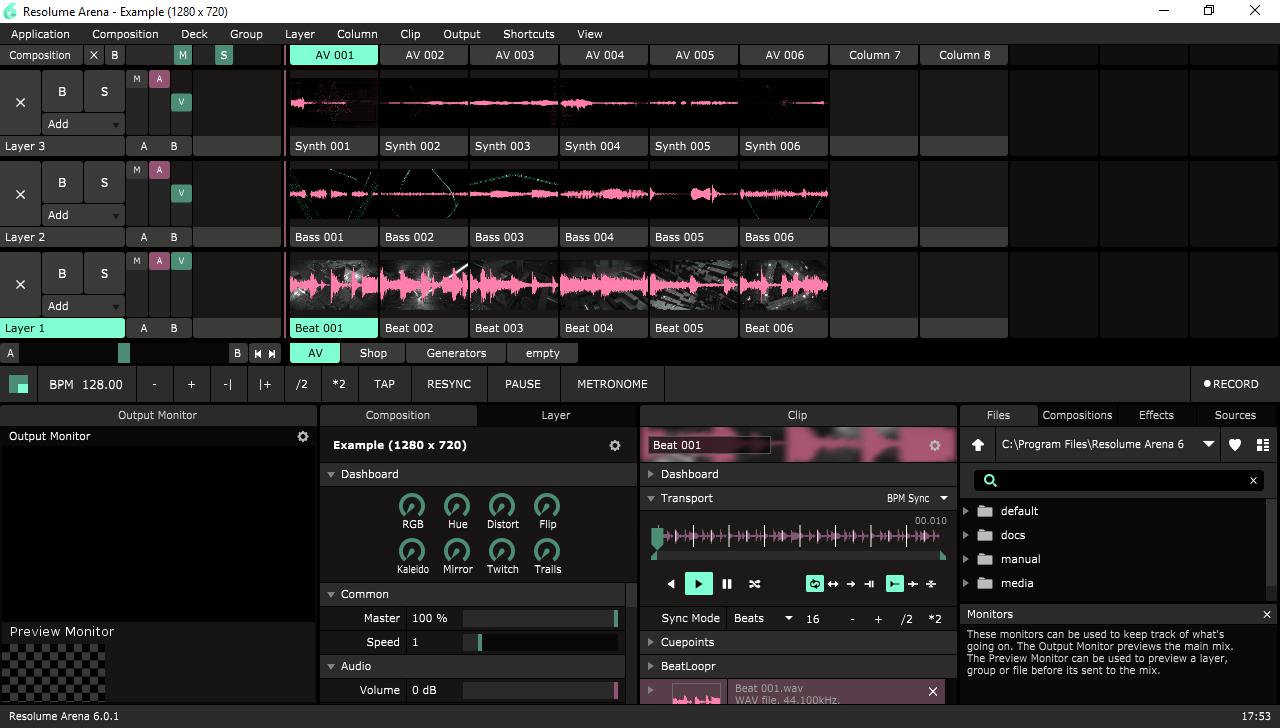Expand the media folder in Files

(x=966, y=583)
